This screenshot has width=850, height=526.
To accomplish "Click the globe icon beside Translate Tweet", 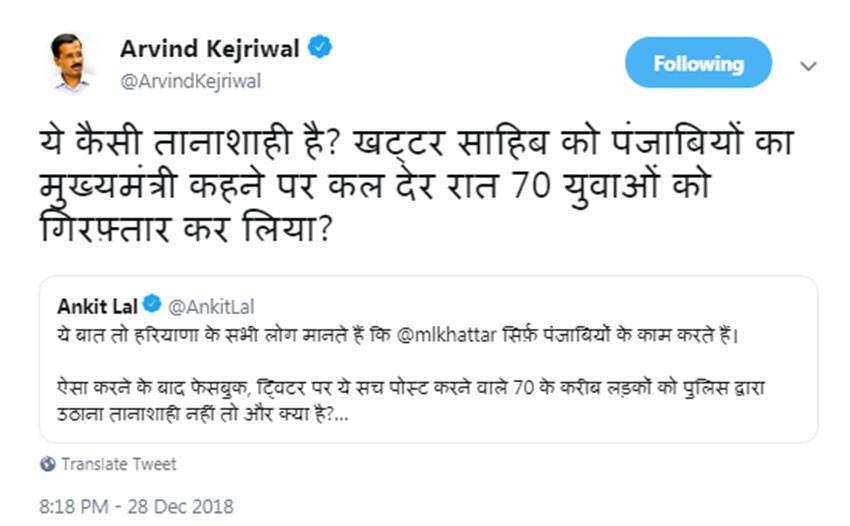I will [x=48, y=465].
